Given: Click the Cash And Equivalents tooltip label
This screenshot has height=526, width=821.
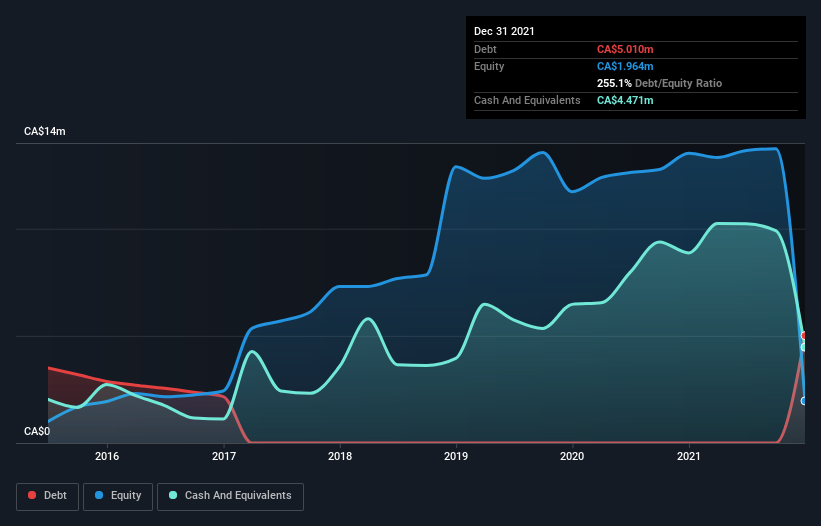Looking at the screenshot, I should (x=527, y=100).
